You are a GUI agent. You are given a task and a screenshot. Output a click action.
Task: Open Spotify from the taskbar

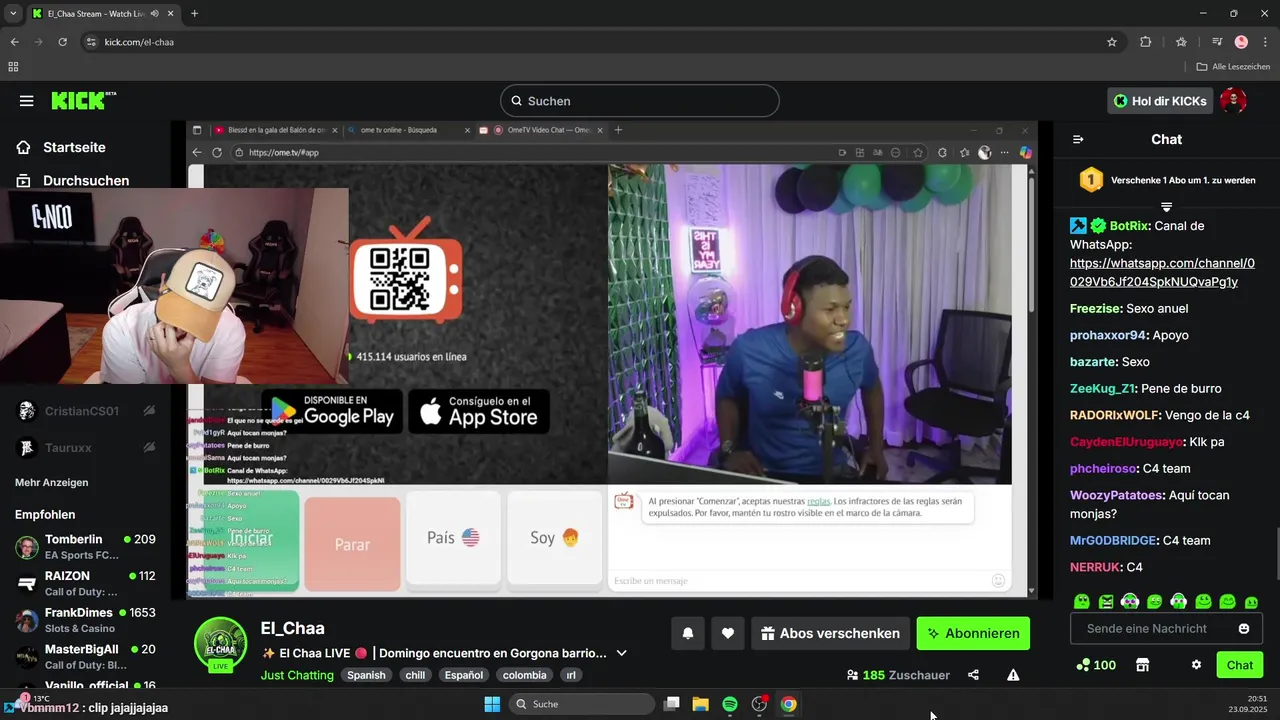click(x=730, y=704)
